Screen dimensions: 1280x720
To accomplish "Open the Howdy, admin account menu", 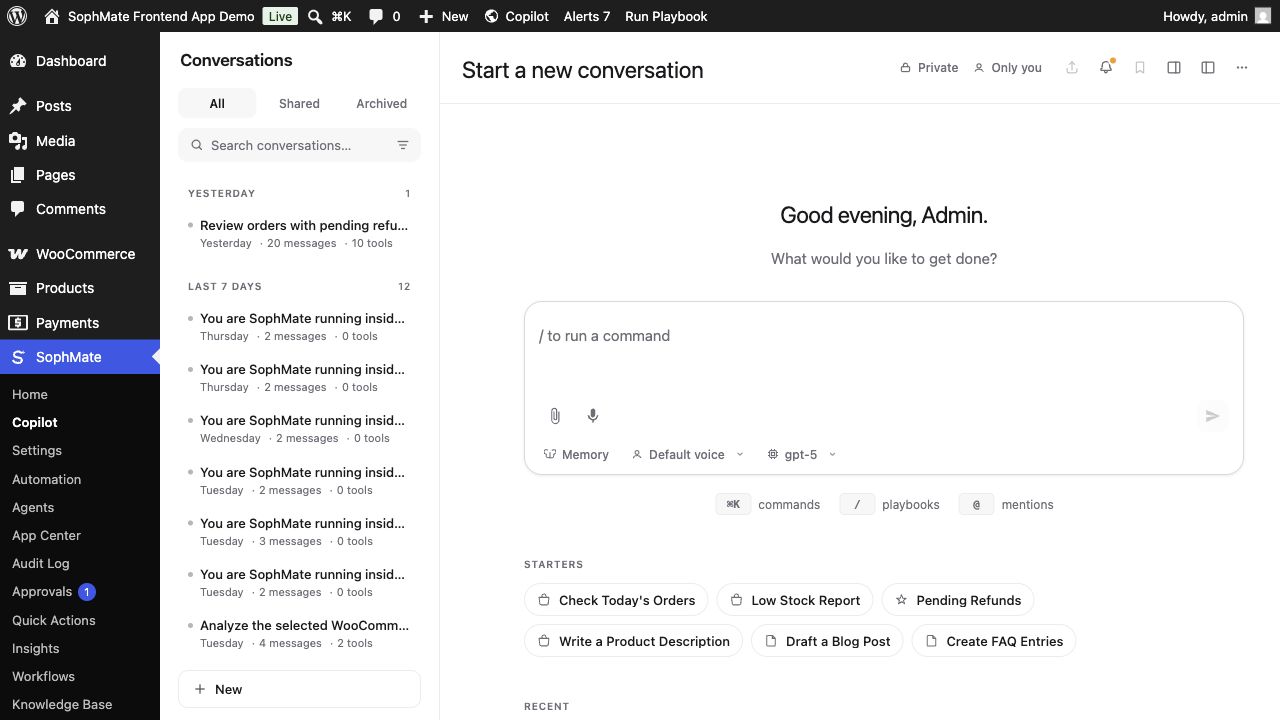I will point(1216,16).
